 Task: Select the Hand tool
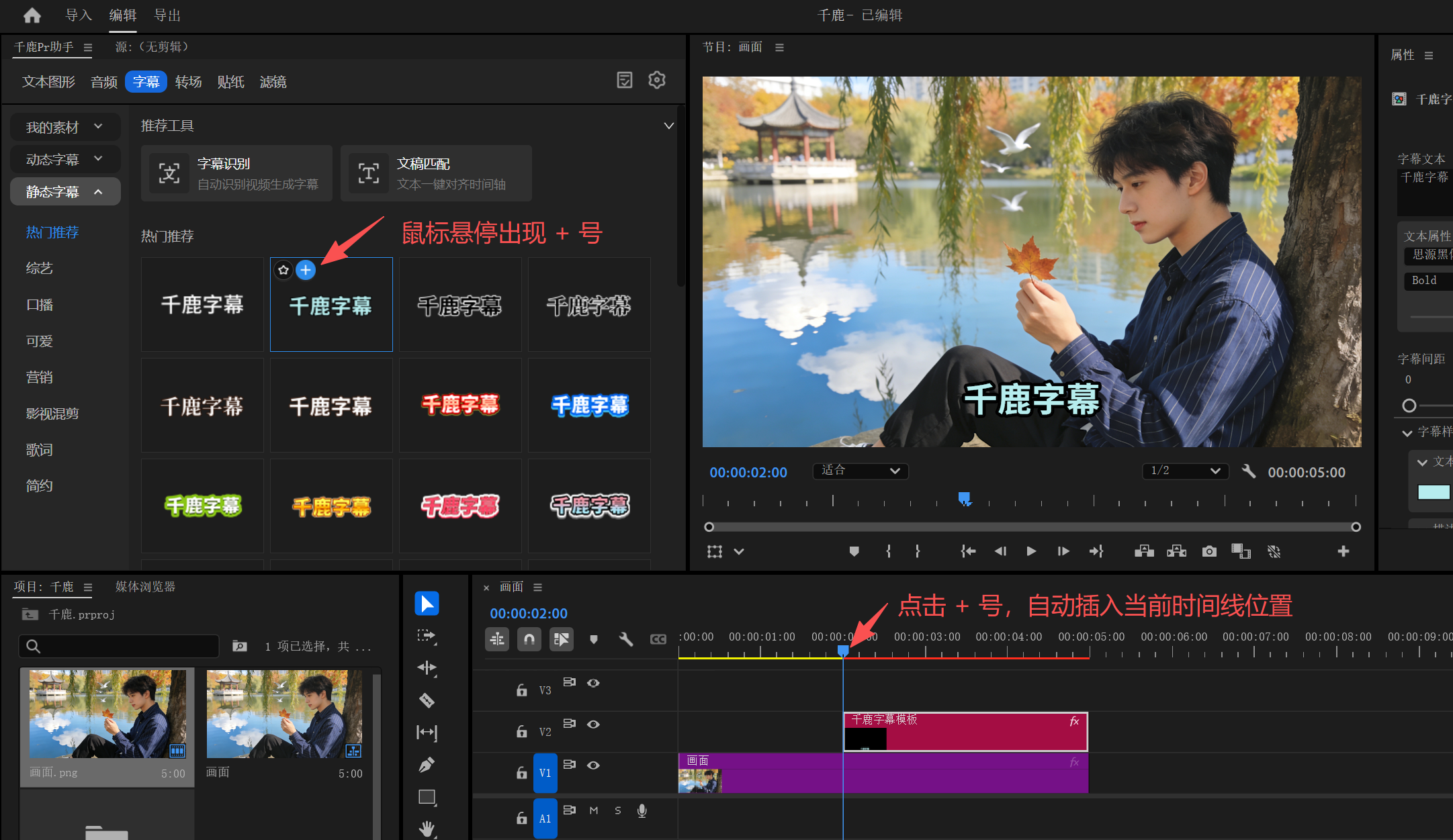click(427, 828)
